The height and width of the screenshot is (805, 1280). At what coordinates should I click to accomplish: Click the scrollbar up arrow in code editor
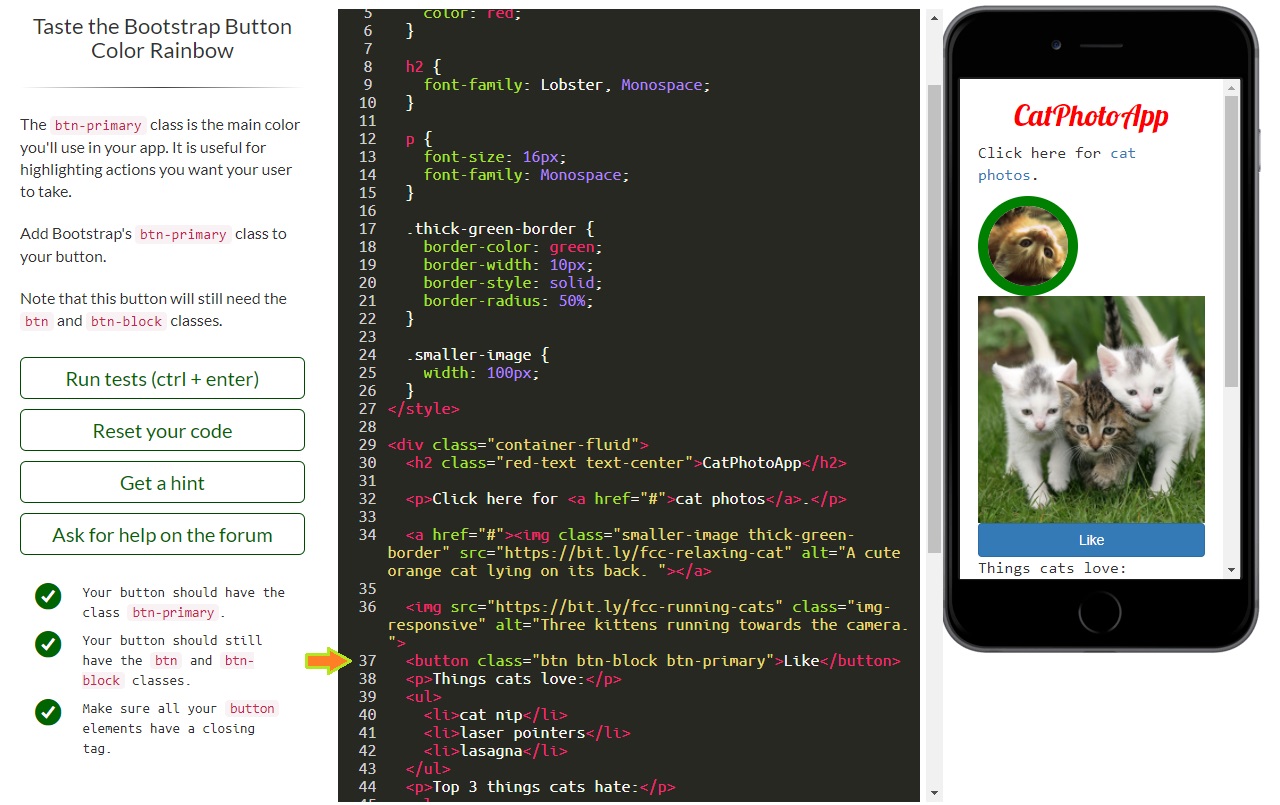click(932, 16)
